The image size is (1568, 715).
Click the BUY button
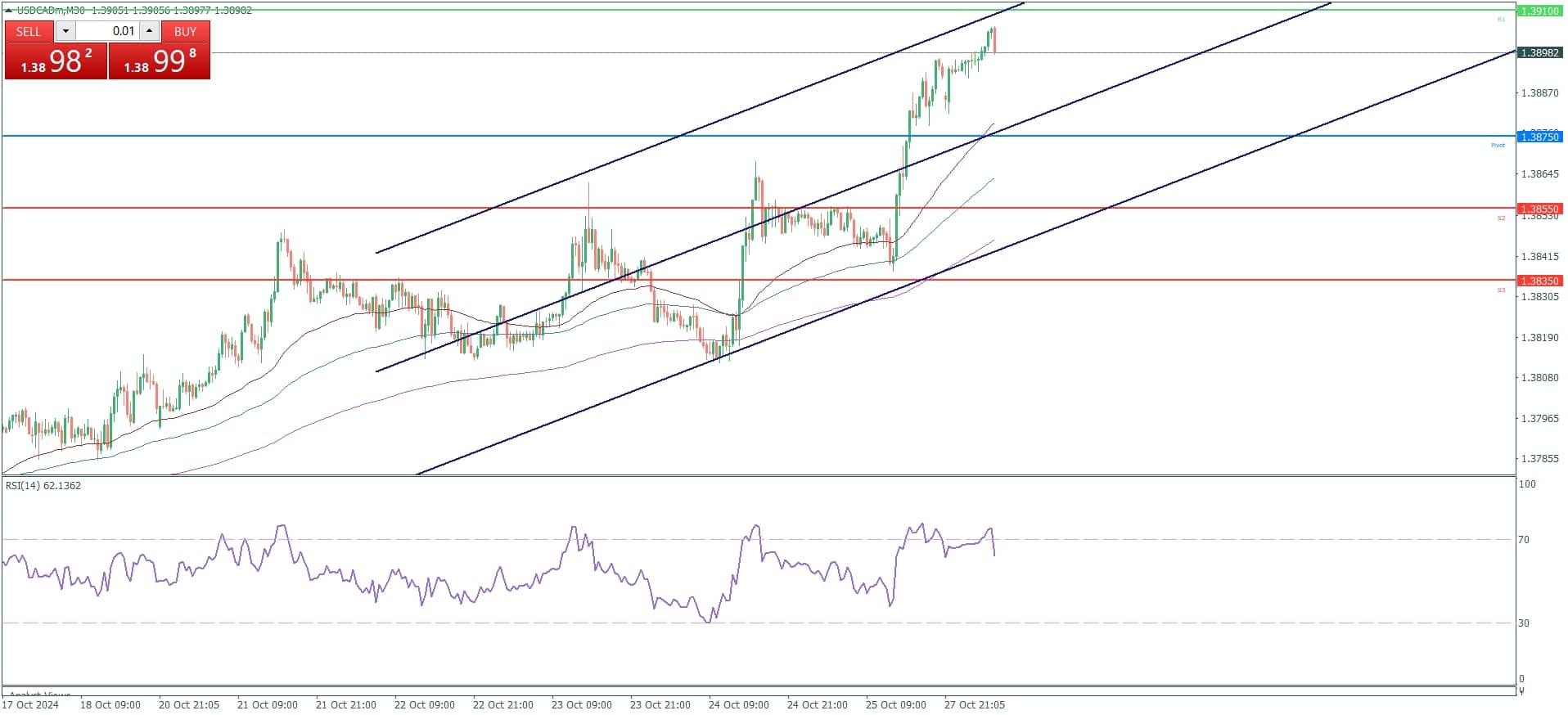click(185, 31)
